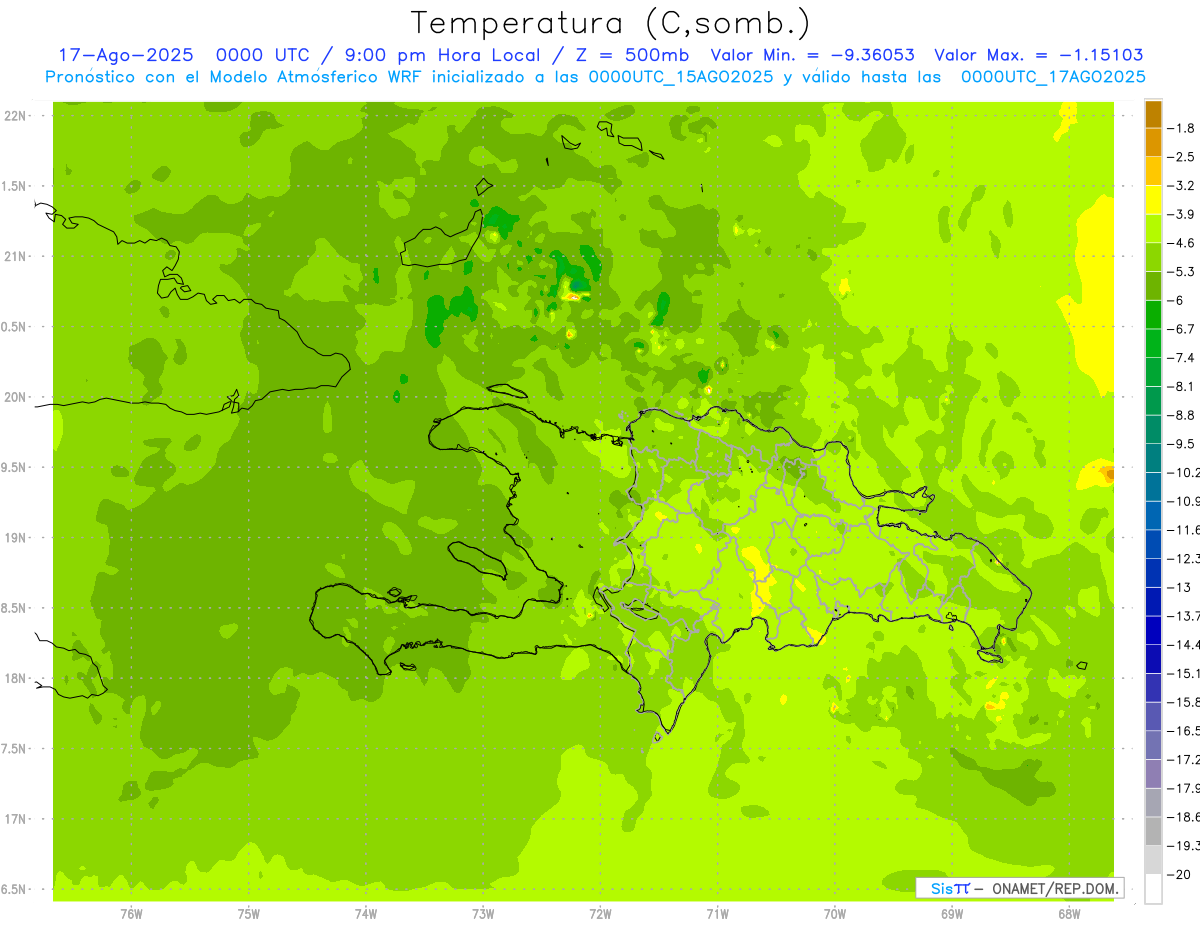The image size is (1200, 927).
Task: Click the 68W longitude axis label
Action: pos(1069,912)
